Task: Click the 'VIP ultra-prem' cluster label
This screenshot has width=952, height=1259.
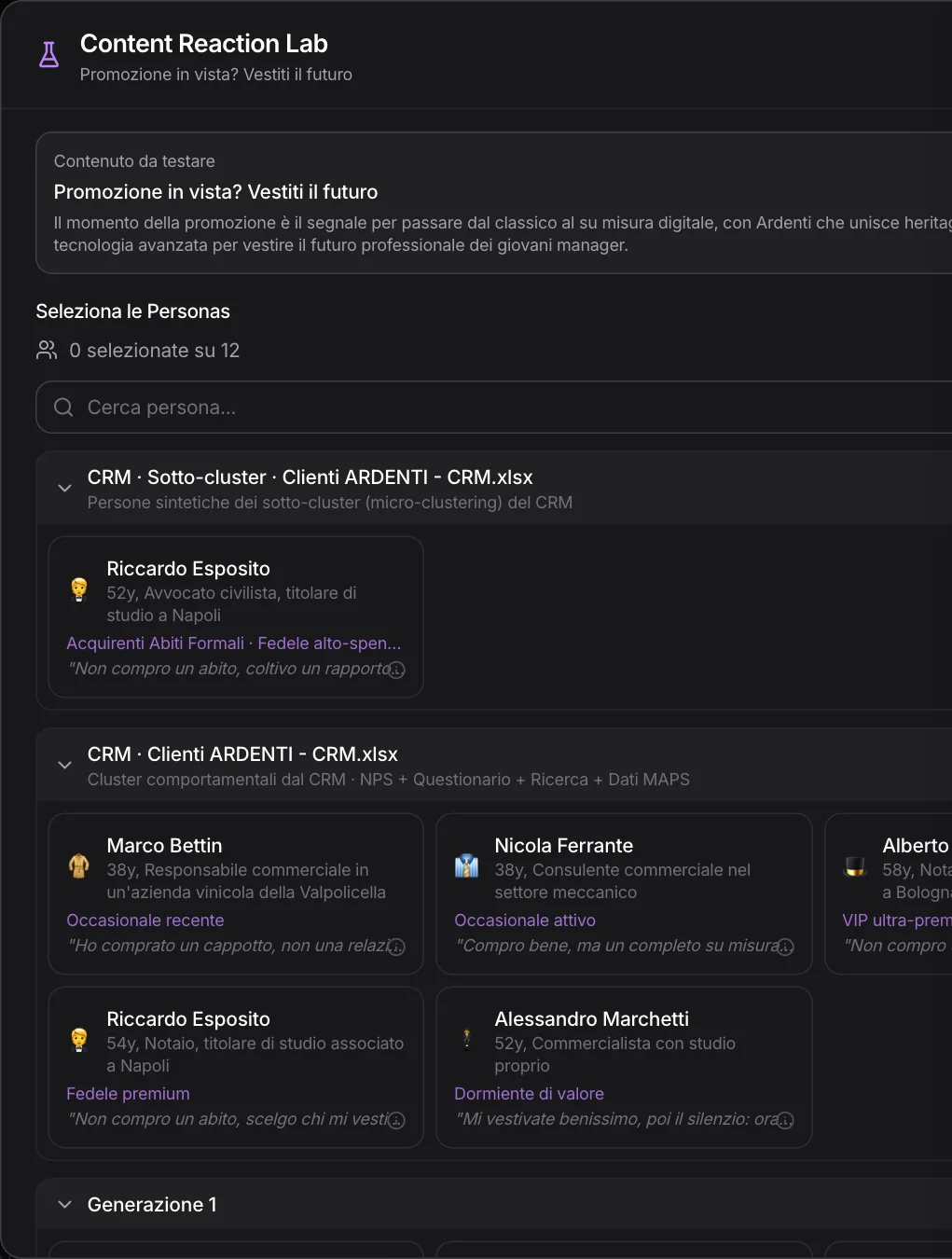Action: (x=897, y=920)
